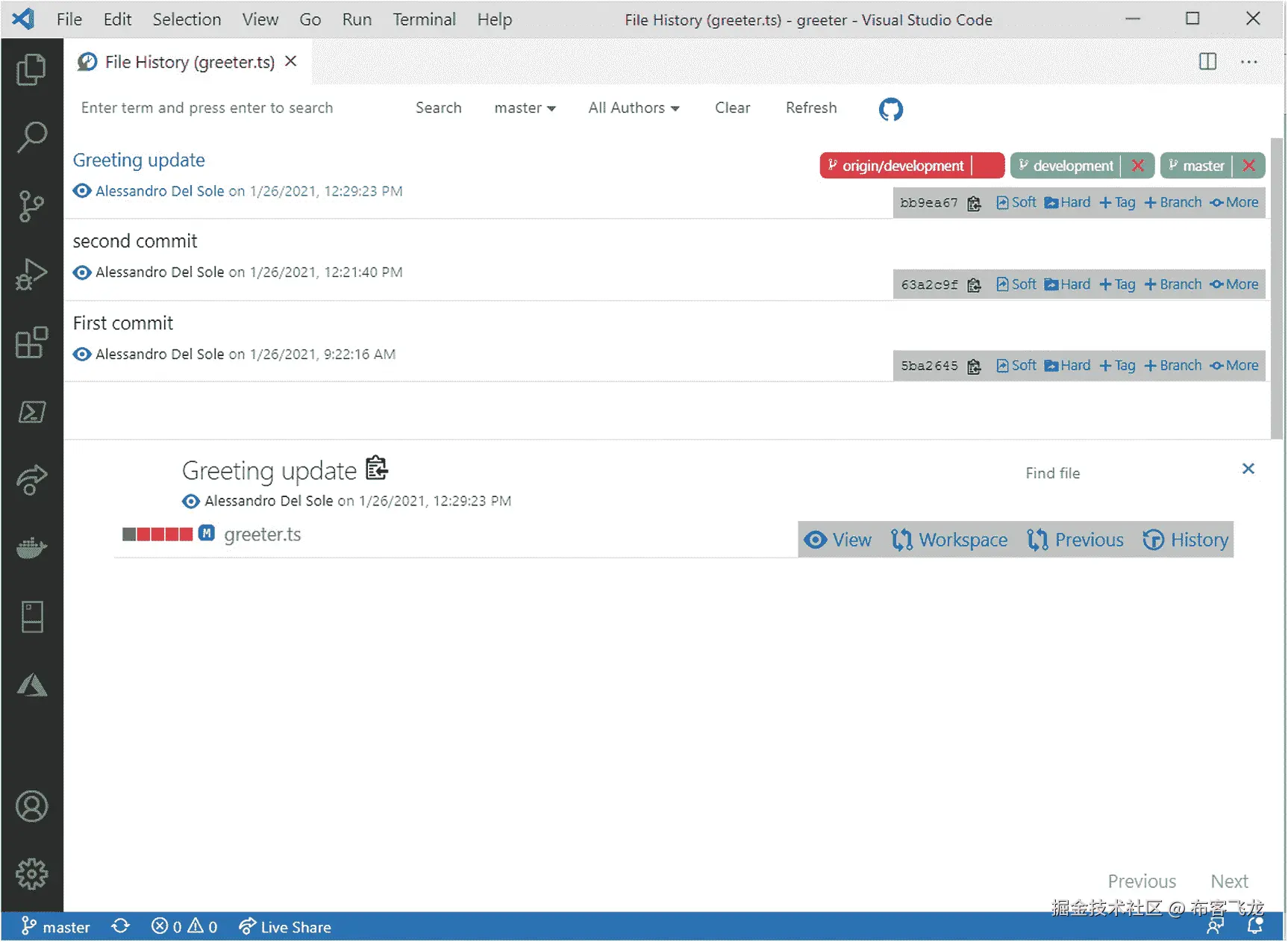
Task: Expand More options for commit 63a2c9f
Action: point(1234,284)
